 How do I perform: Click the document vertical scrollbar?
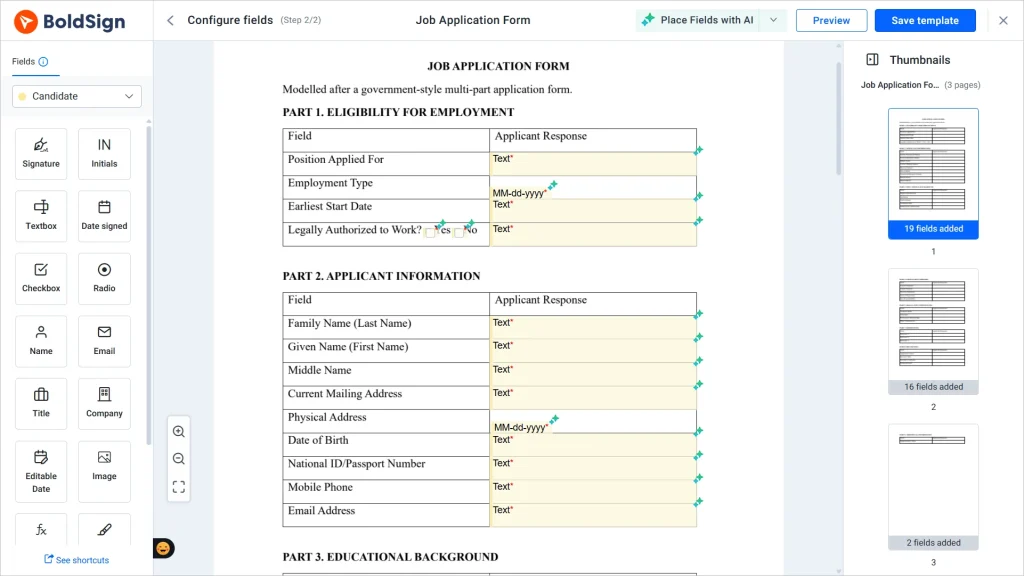tap(839, 118)
